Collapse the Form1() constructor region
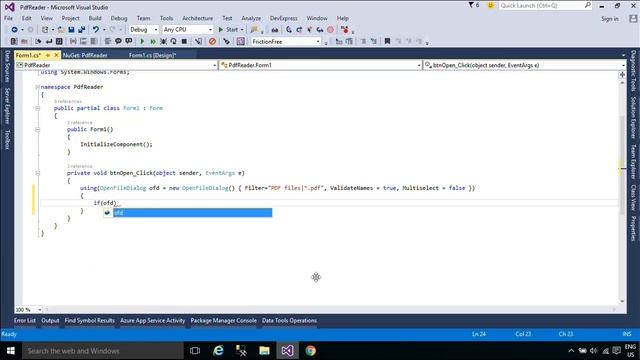This screenshot has height=360, width=640. pos(37,129)
